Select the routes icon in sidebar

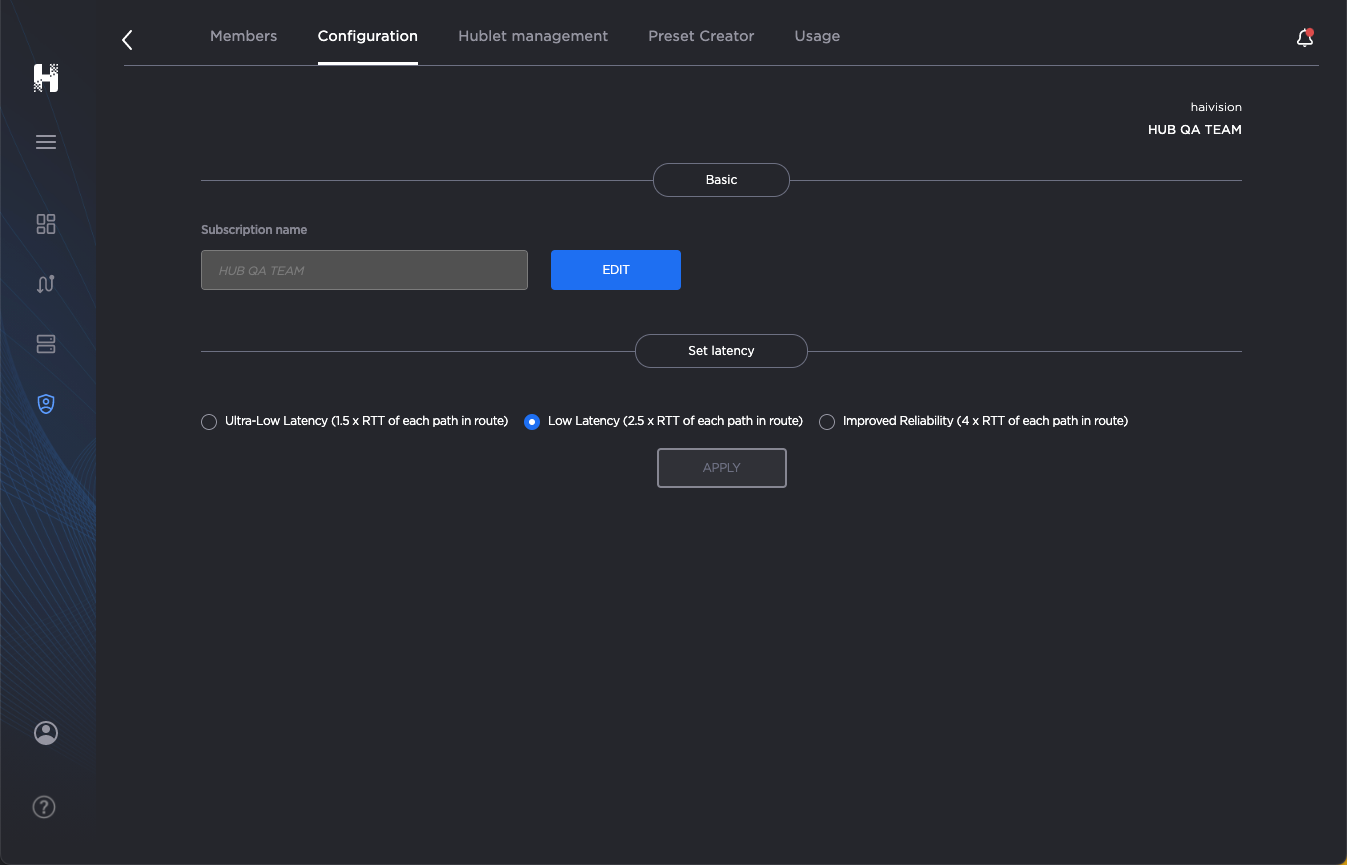click(46, 284)
